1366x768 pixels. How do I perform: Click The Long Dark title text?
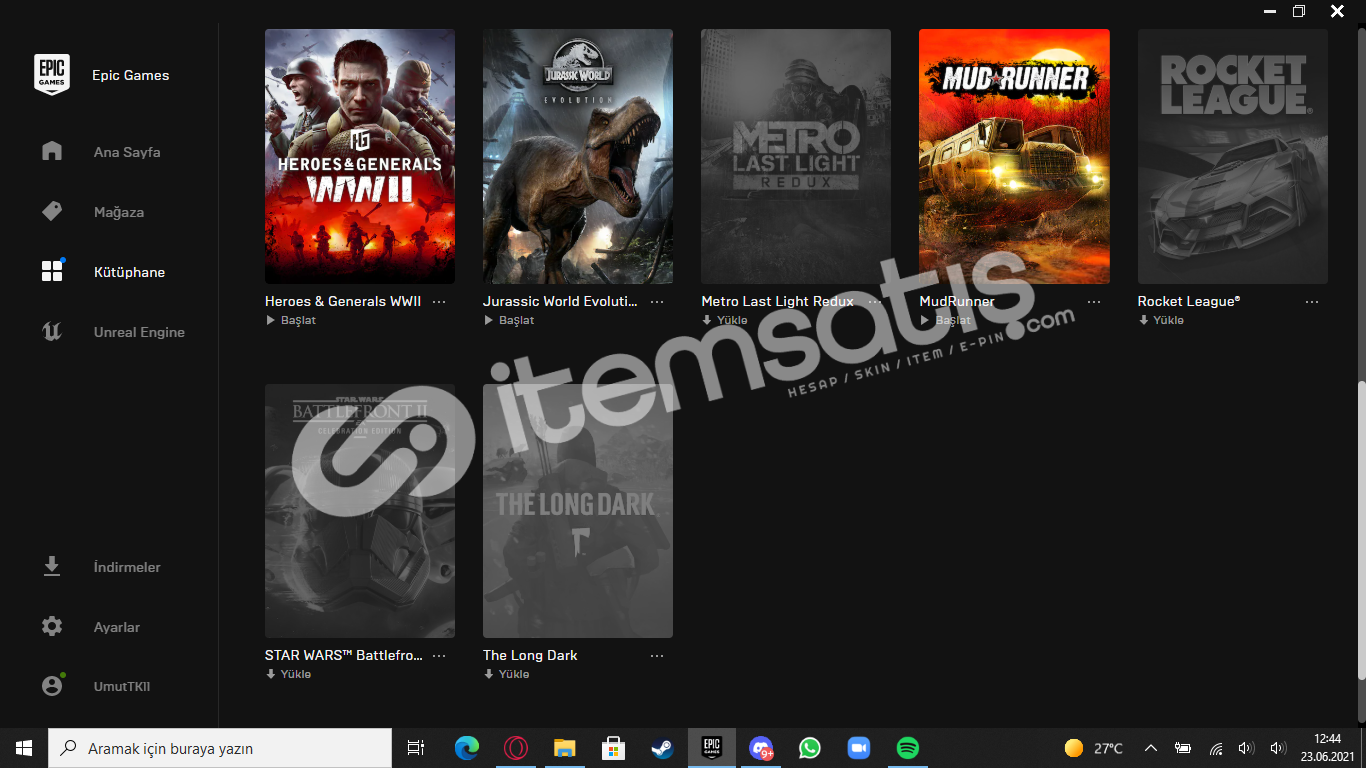(530, 655)
